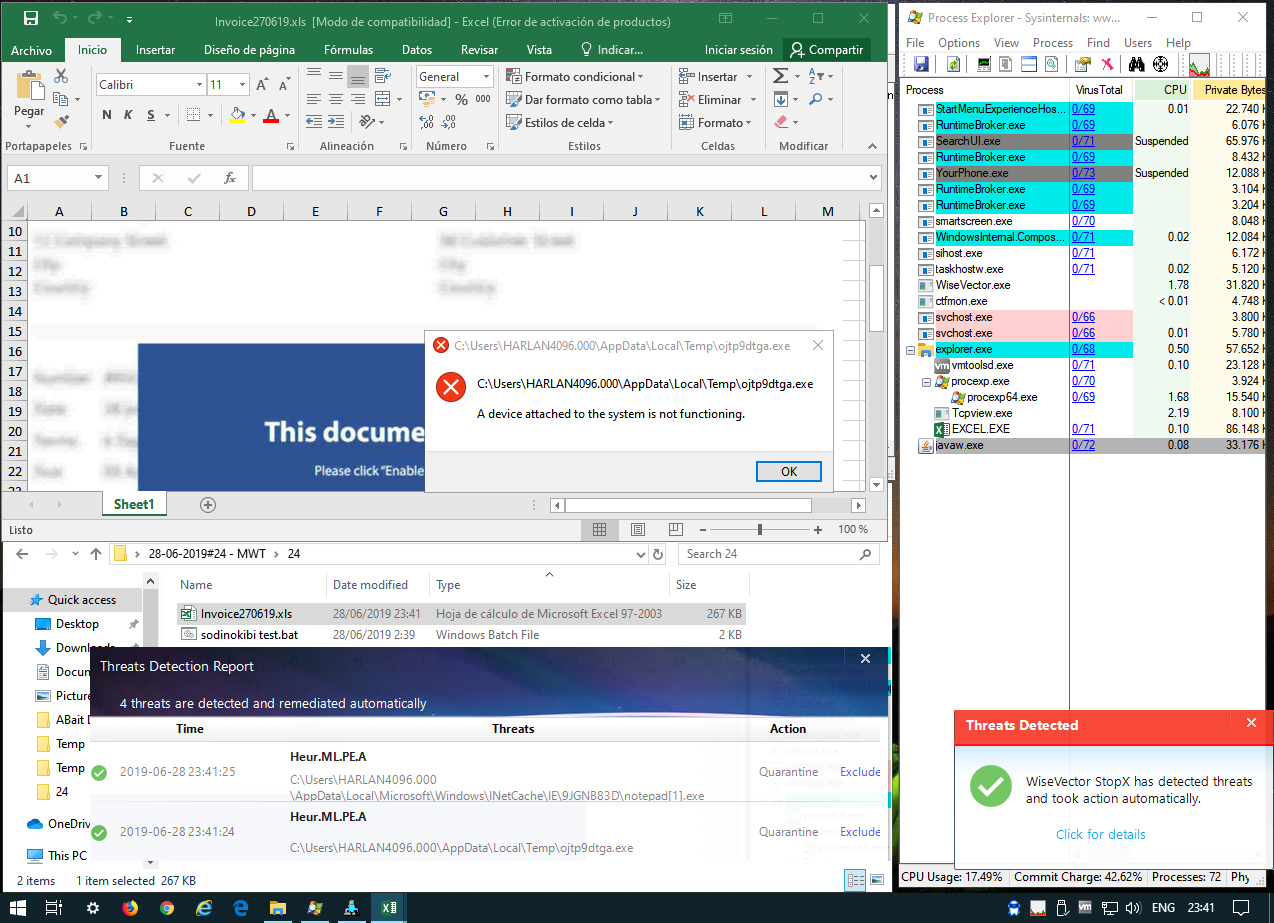Open the Datos ribbon tab

pos(417,50)
